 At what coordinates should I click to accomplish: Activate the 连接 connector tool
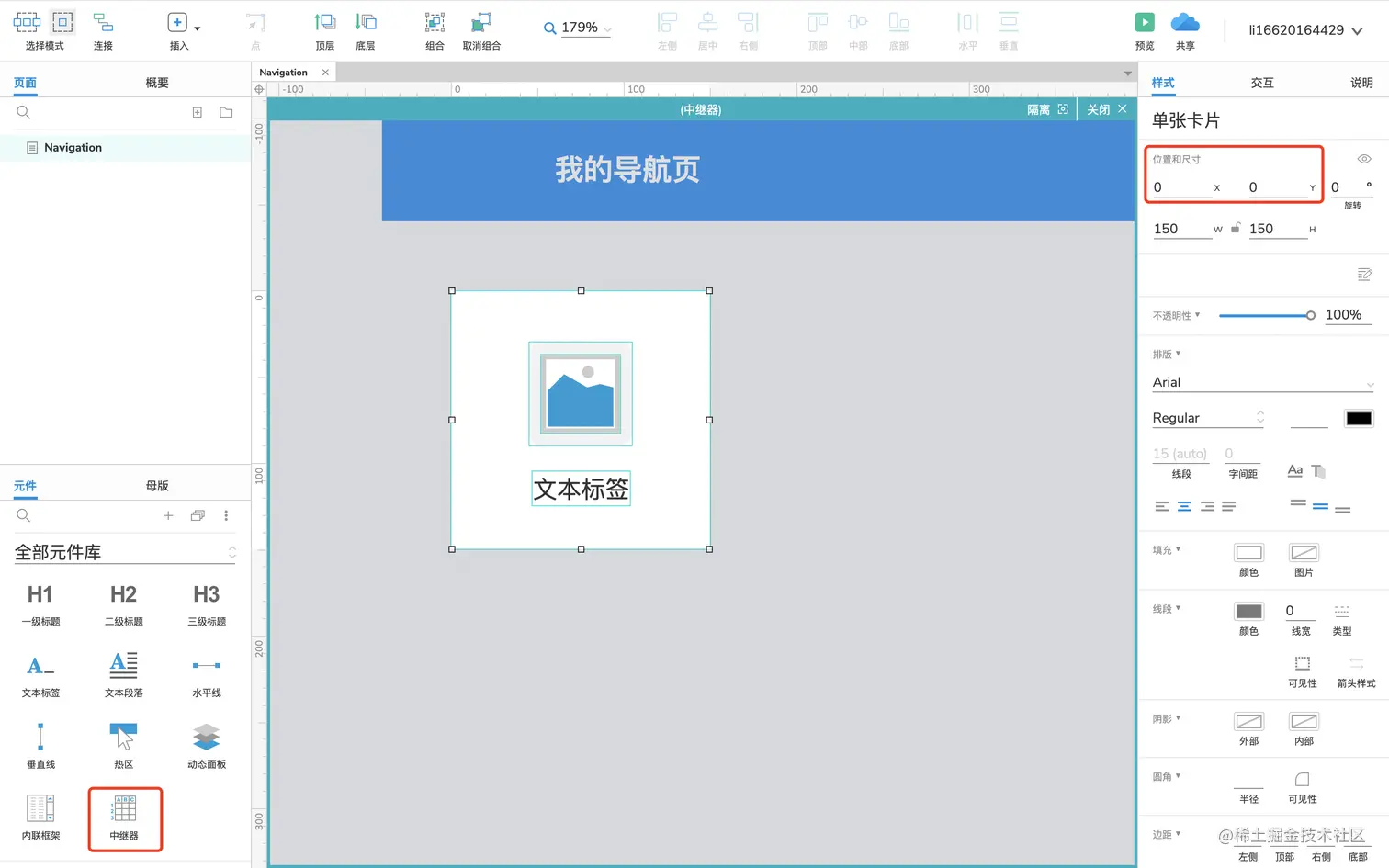point(103,22)
